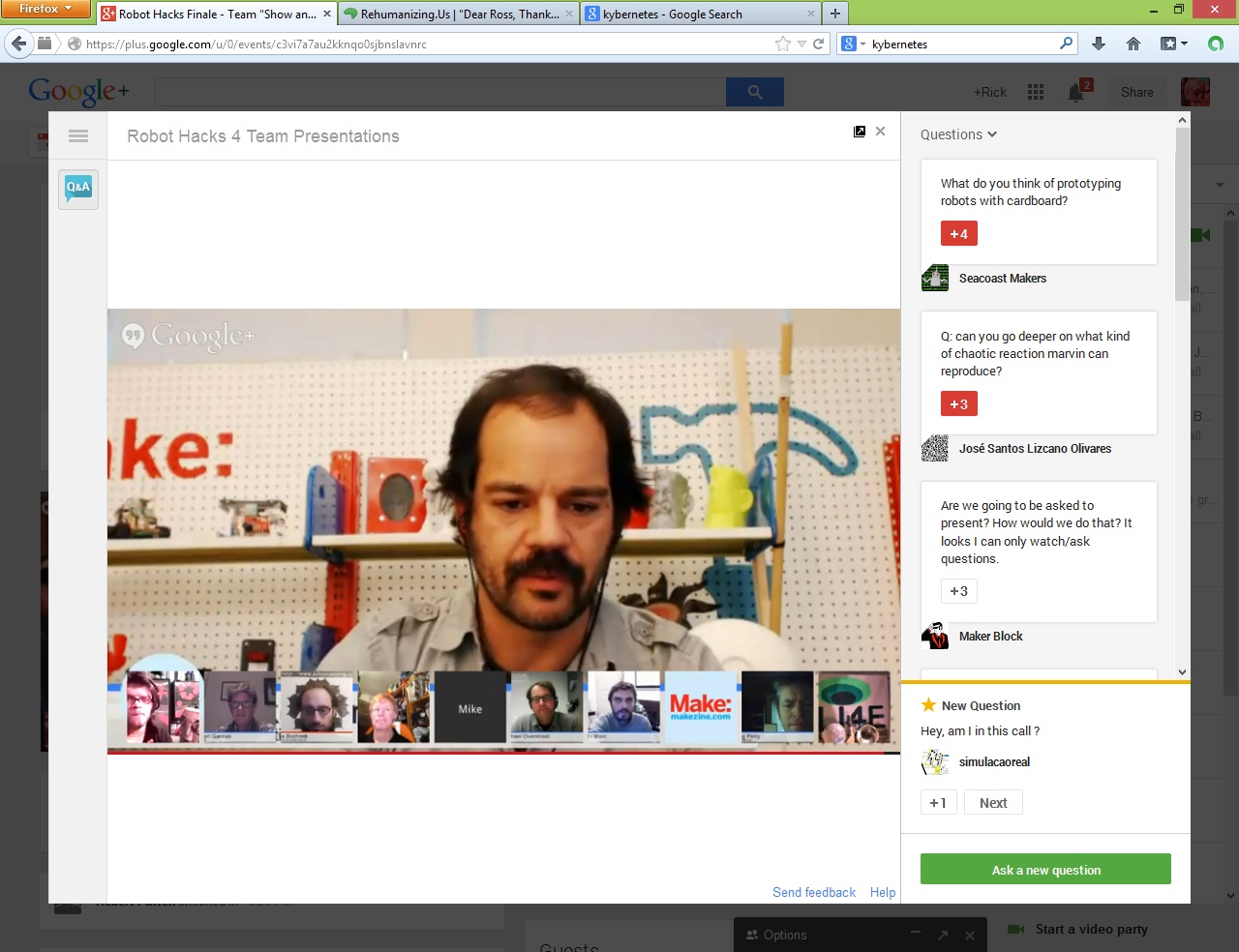The width and height of the screenshot is (1239, 952).
Task: Upvote the Maker Block question with +3
Action: [x=958, y=591]
